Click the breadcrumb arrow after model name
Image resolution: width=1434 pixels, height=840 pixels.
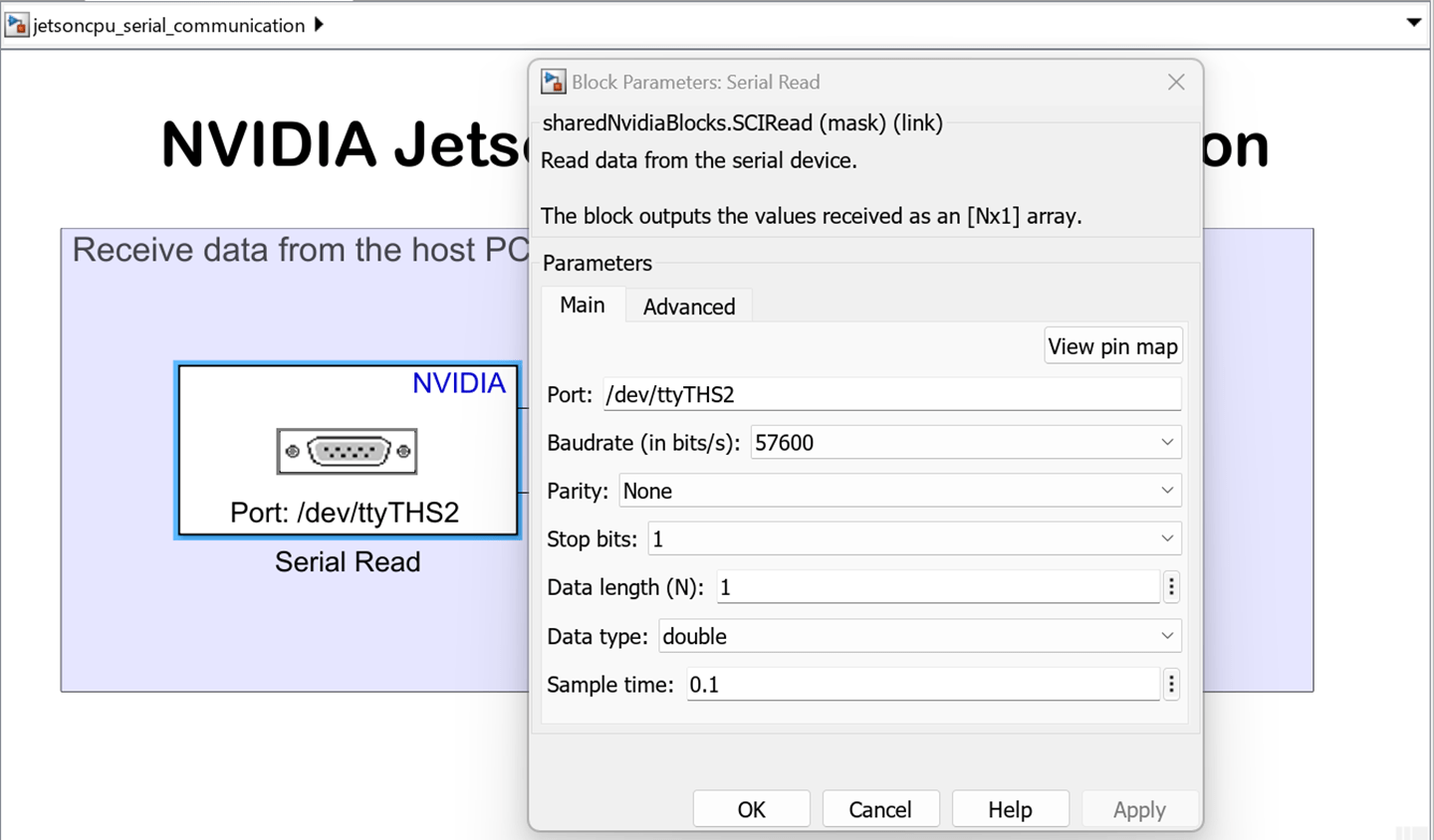click(319, 25)
